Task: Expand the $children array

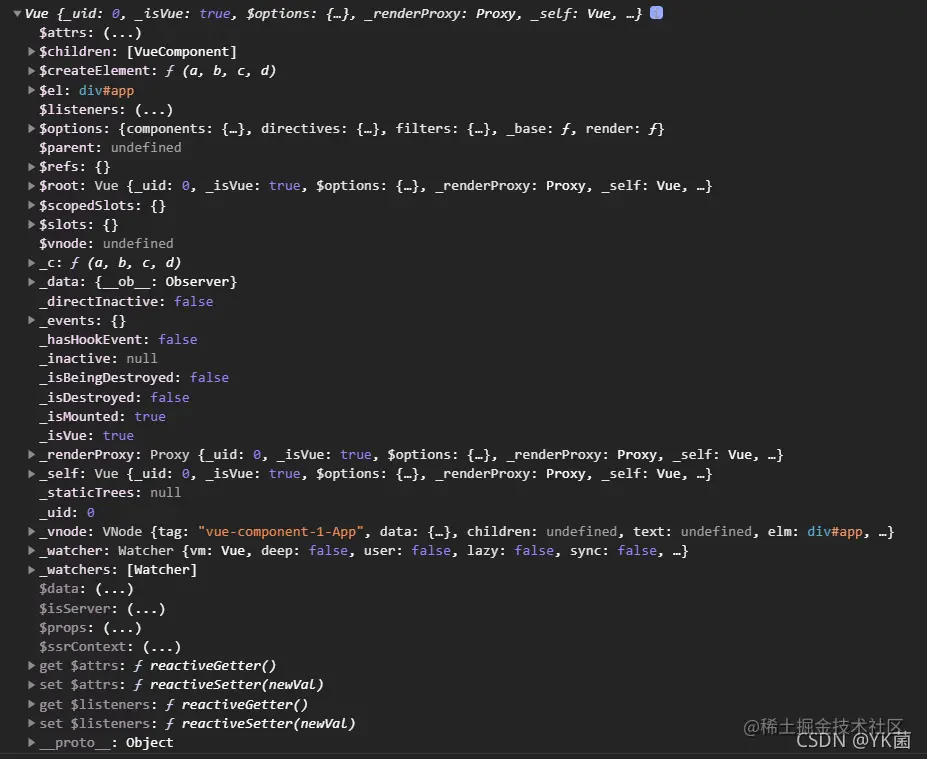Action: click(31, 51)
